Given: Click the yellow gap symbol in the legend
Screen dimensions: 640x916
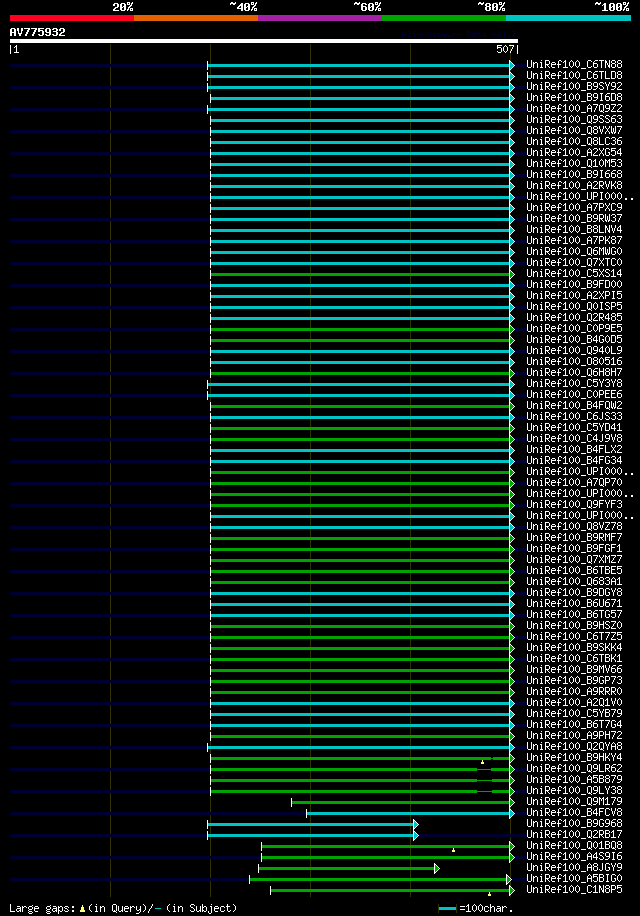Looking at the screenshot, I should coord(82,909).
